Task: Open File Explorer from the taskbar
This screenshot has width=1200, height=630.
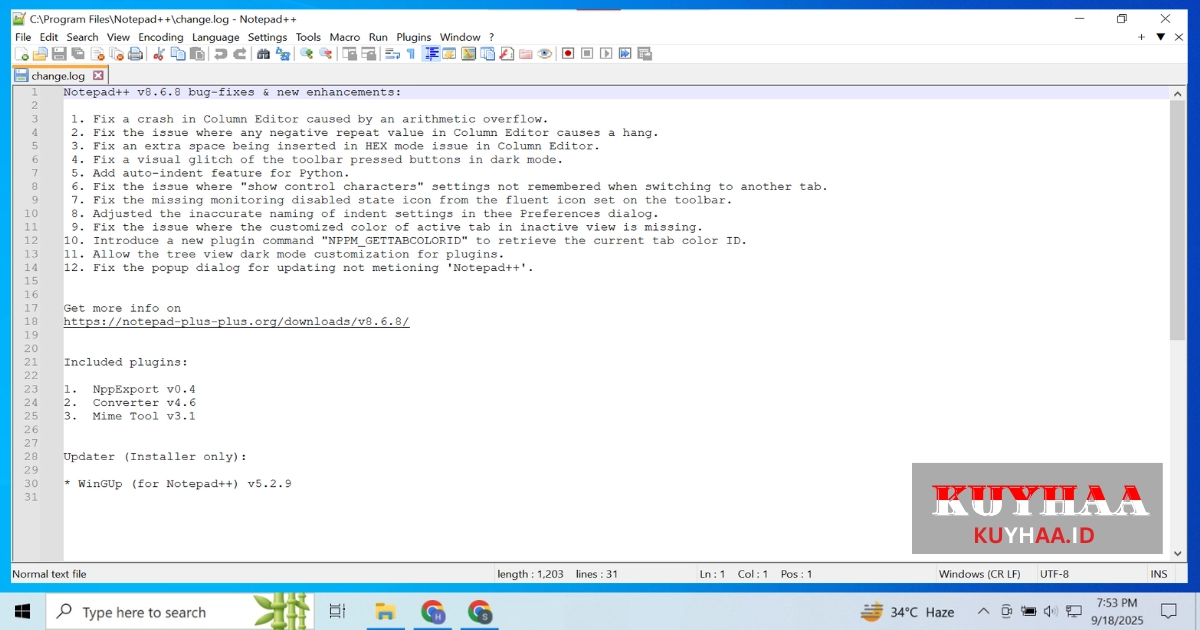Action: click(x=385, y=611)
